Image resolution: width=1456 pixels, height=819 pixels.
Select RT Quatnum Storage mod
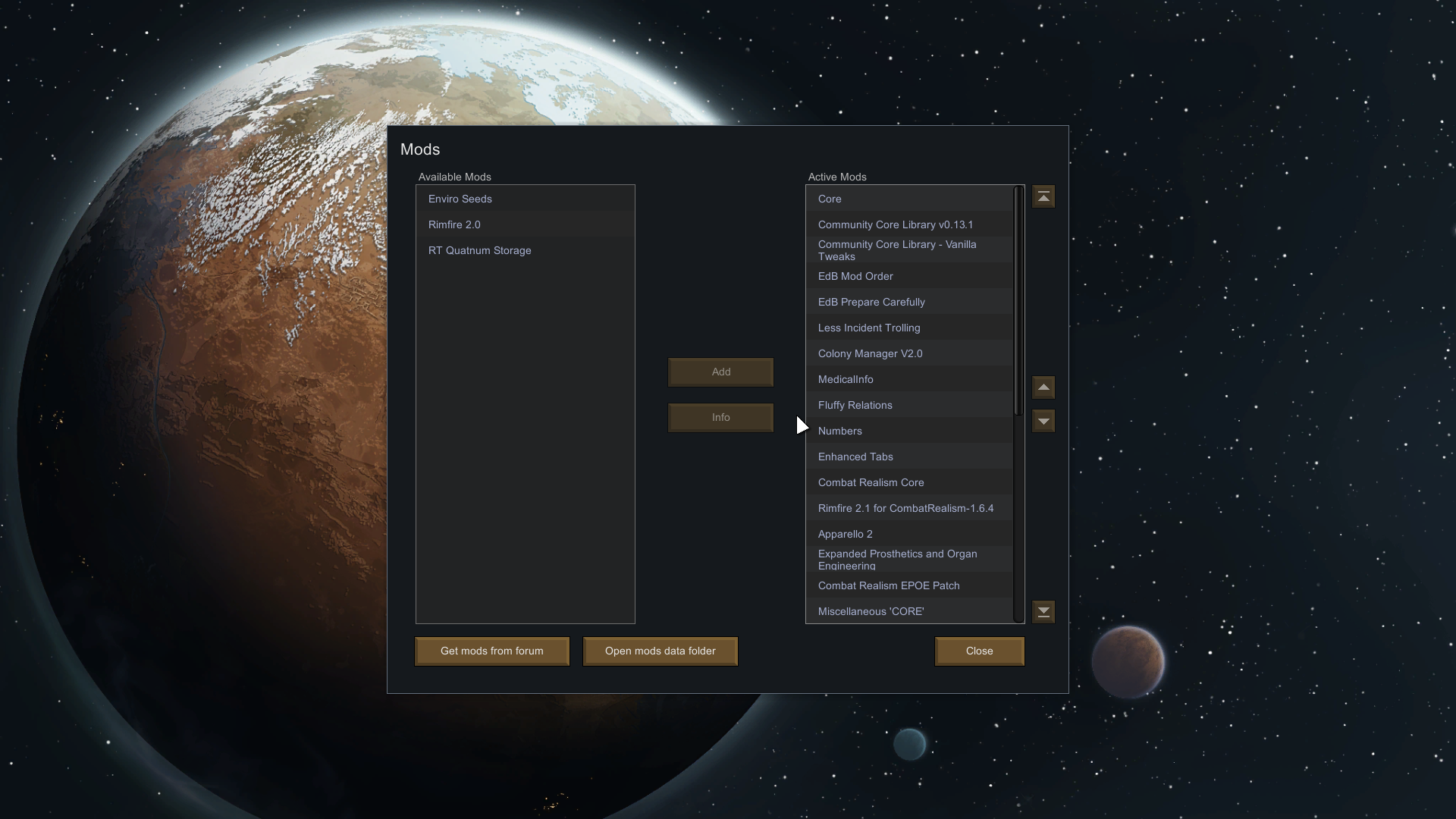click(x=479, y=249)
